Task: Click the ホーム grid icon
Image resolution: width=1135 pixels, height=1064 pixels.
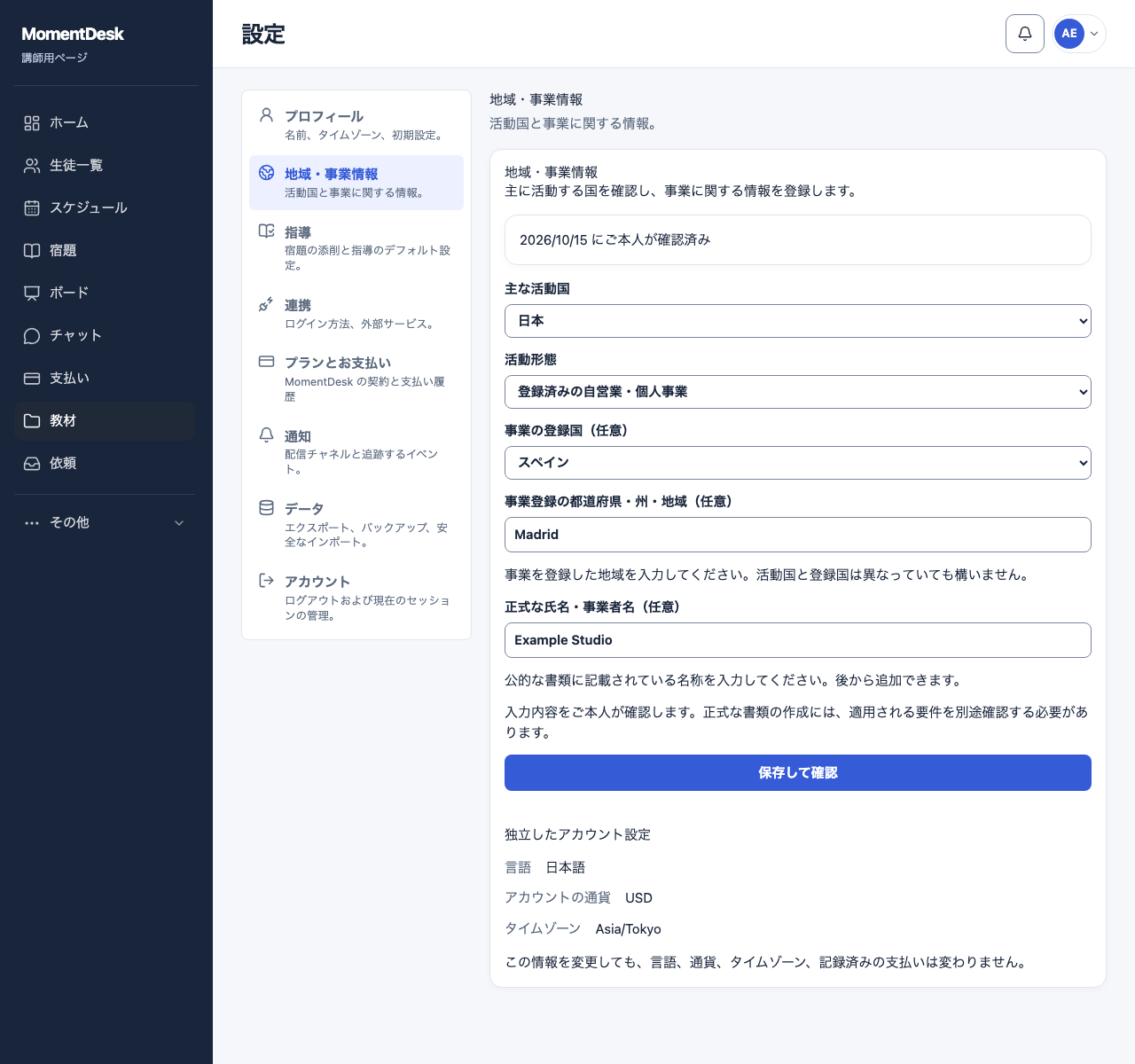Action: point(32,123)
